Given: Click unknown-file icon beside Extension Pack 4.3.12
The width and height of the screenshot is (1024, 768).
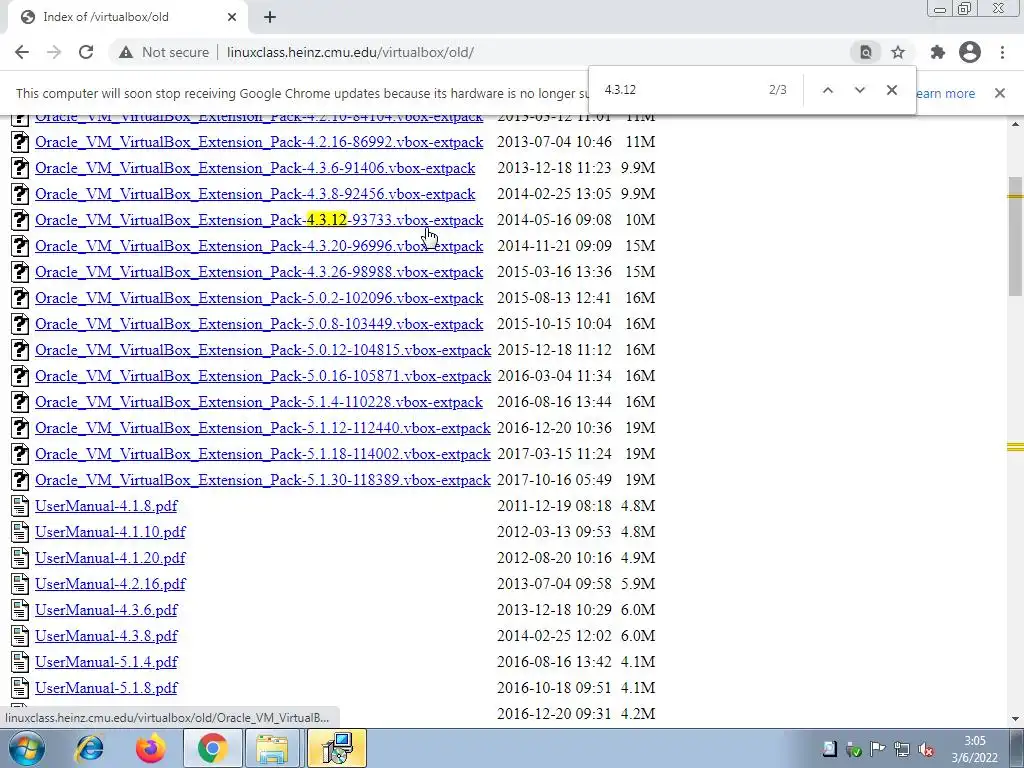Looking at the screenshot, I should (20, 219).
